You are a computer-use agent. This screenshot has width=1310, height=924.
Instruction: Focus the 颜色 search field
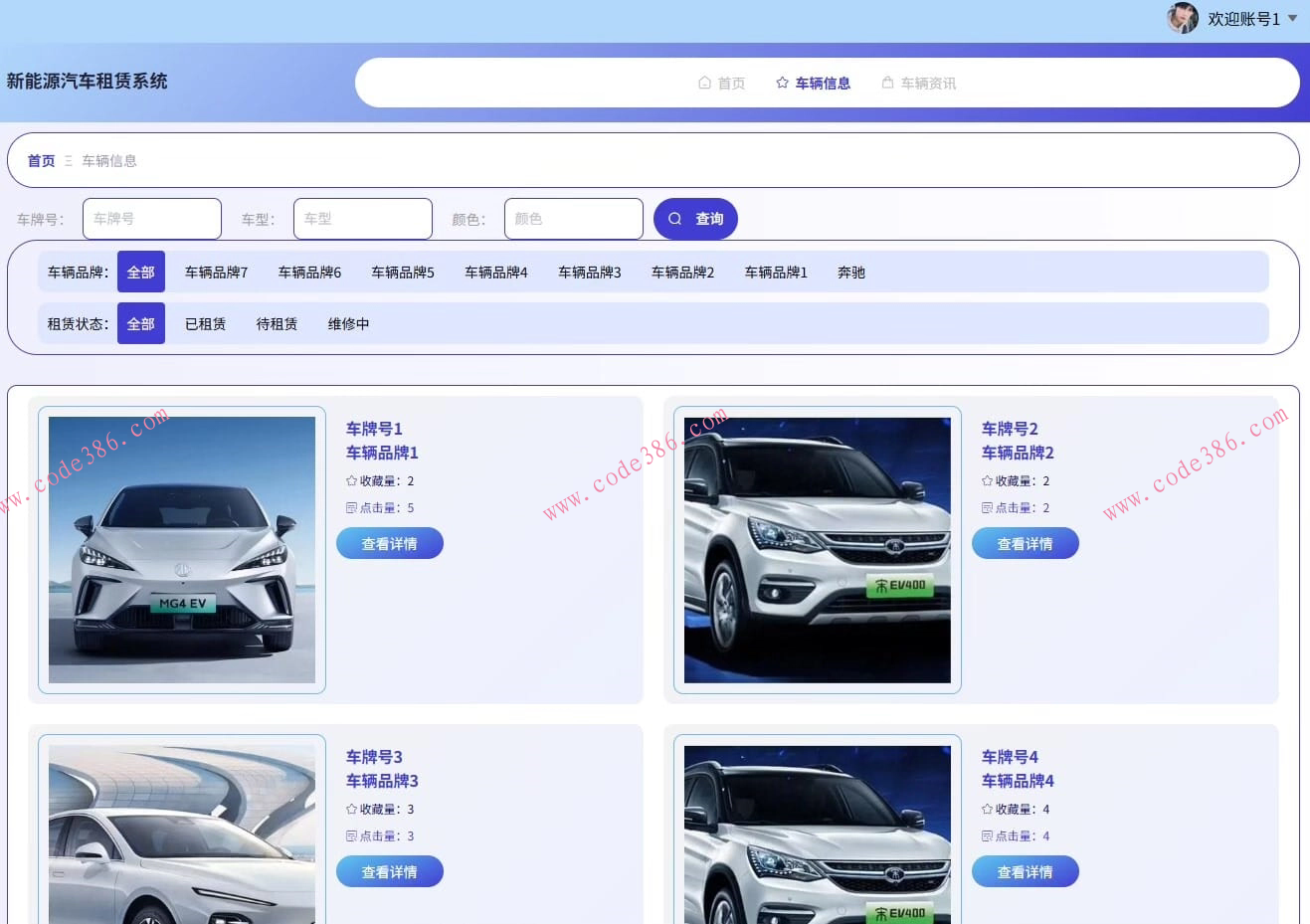(574, 219)
